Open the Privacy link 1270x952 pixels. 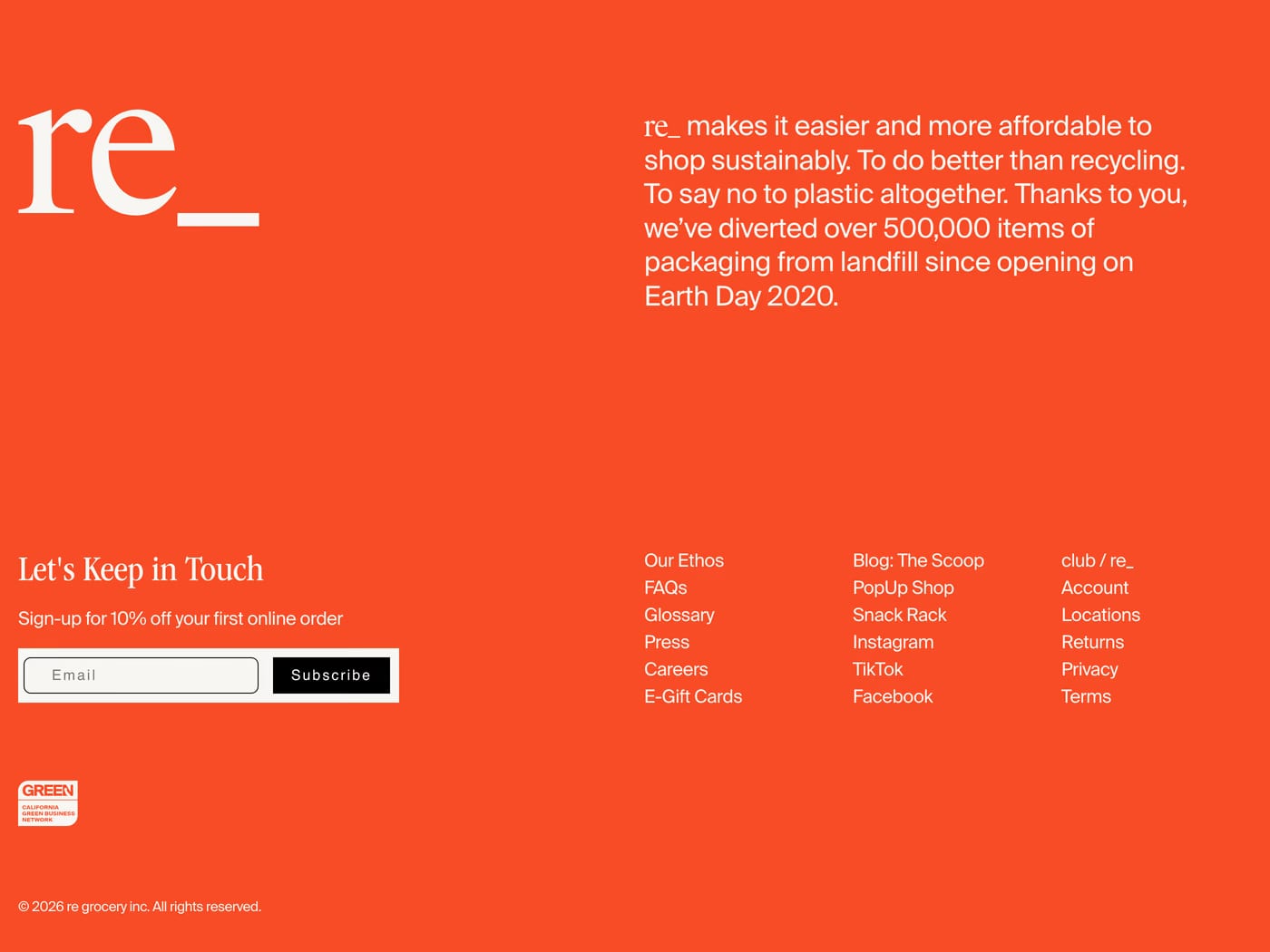(x=1089, y=669)
